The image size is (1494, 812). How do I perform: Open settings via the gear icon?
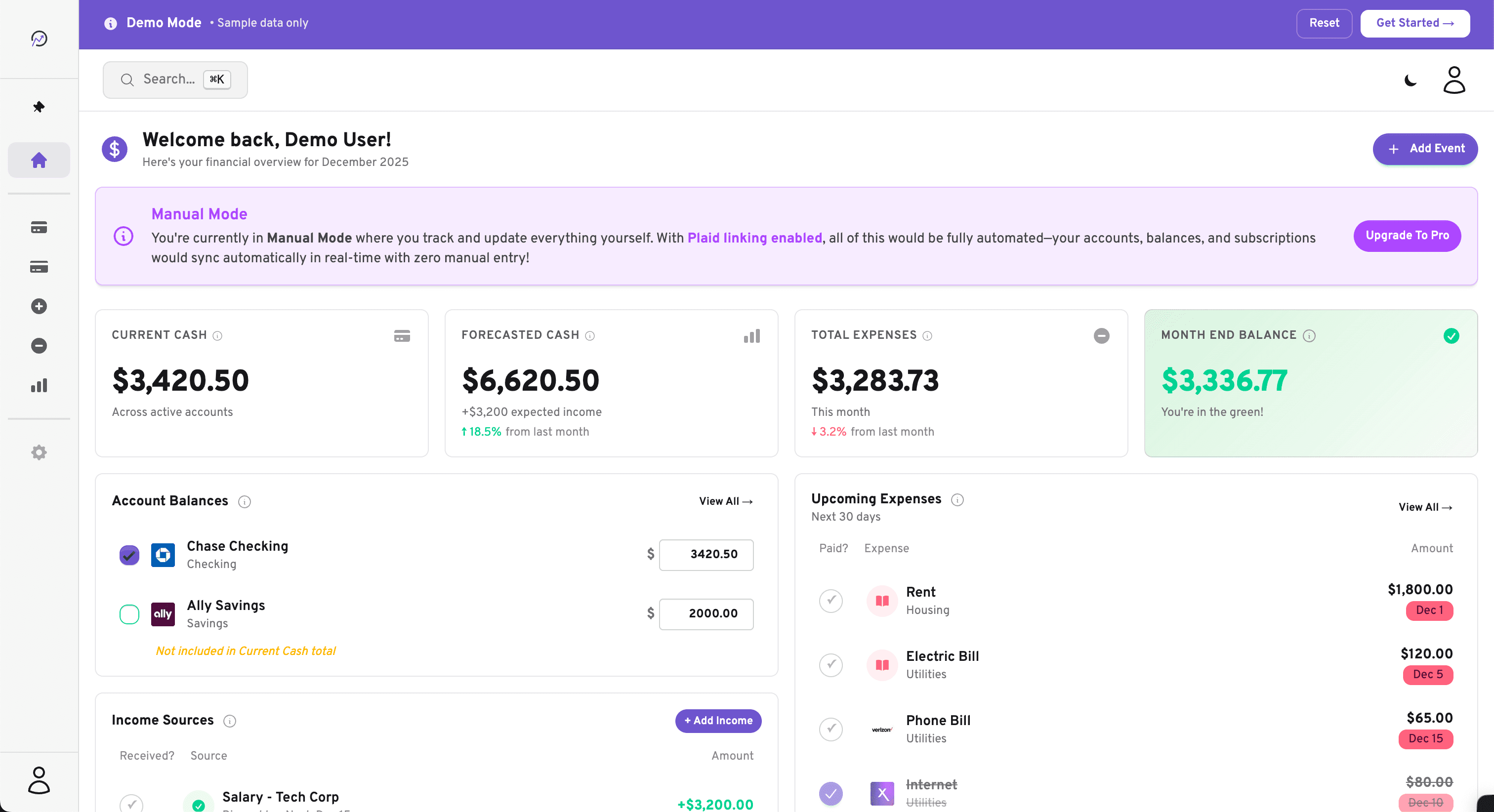[38, 452]
